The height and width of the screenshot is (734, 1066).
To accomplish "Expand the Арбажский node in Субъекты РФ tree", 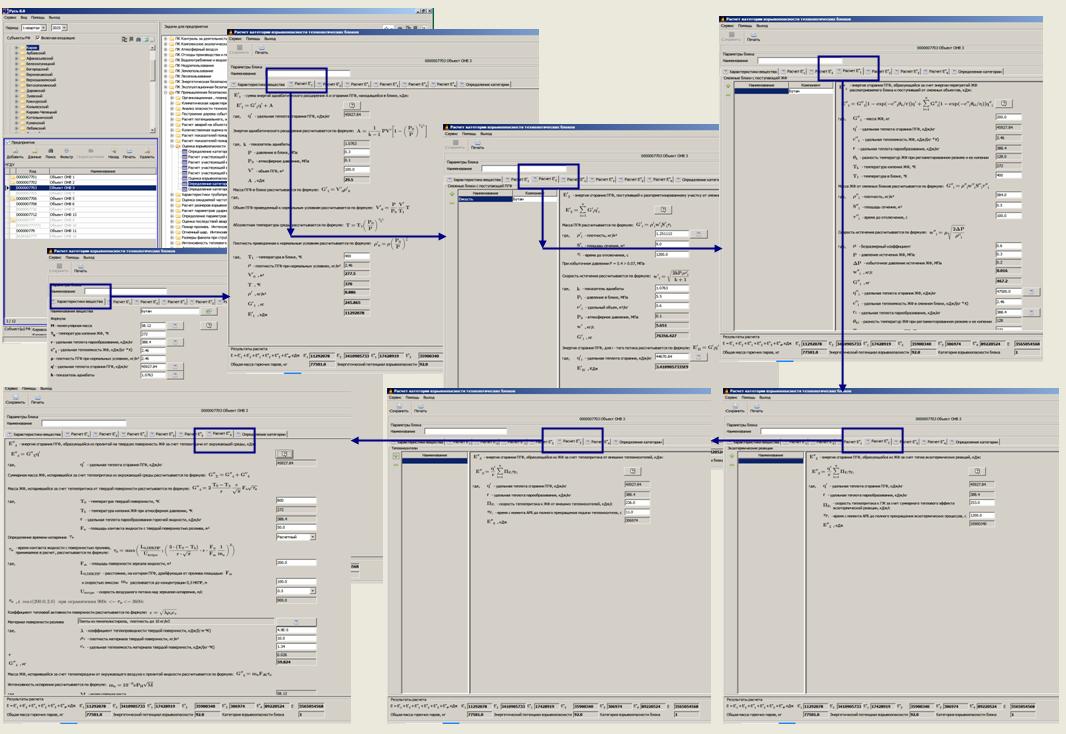I will 16,53.
